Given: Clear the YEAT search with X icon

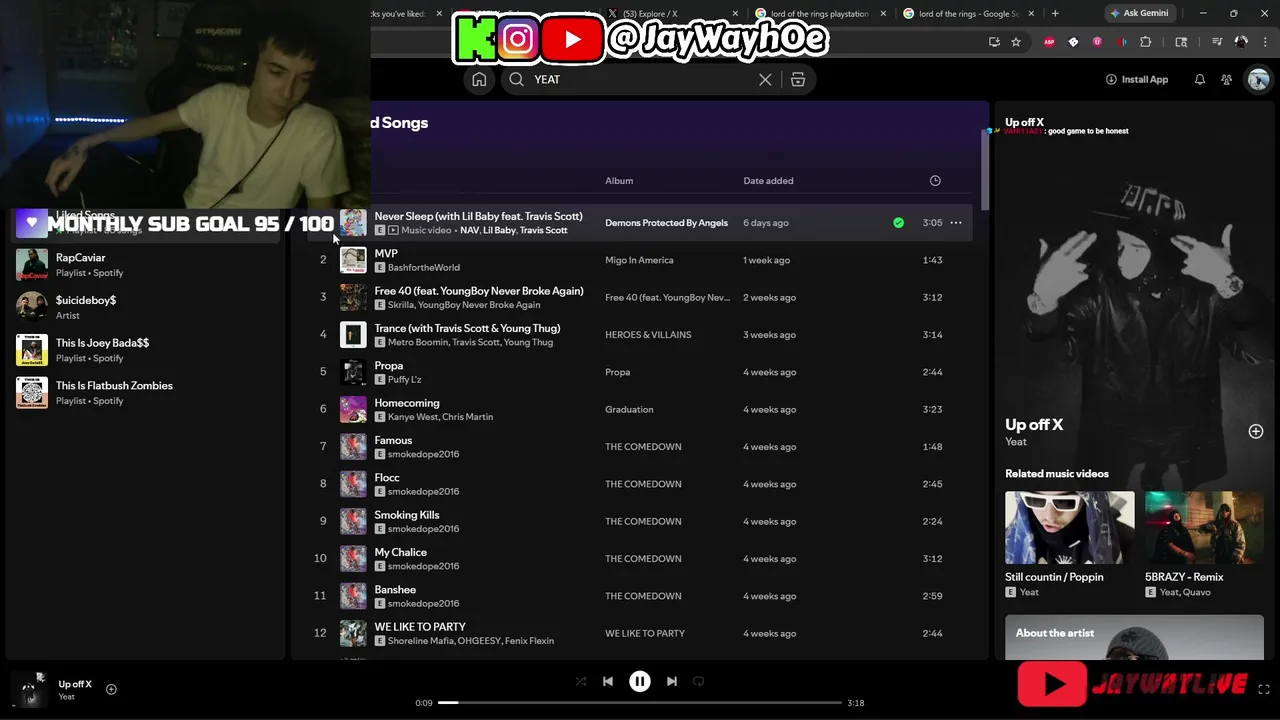Looking at the screenshot, I should [x=765, y=80].
